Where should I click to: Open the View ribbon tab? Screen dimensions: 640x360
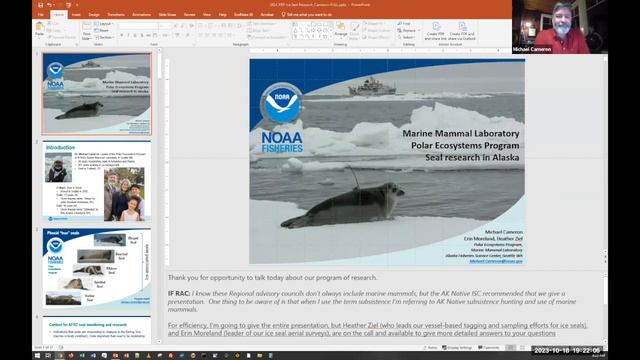click(x=207, y=15)
